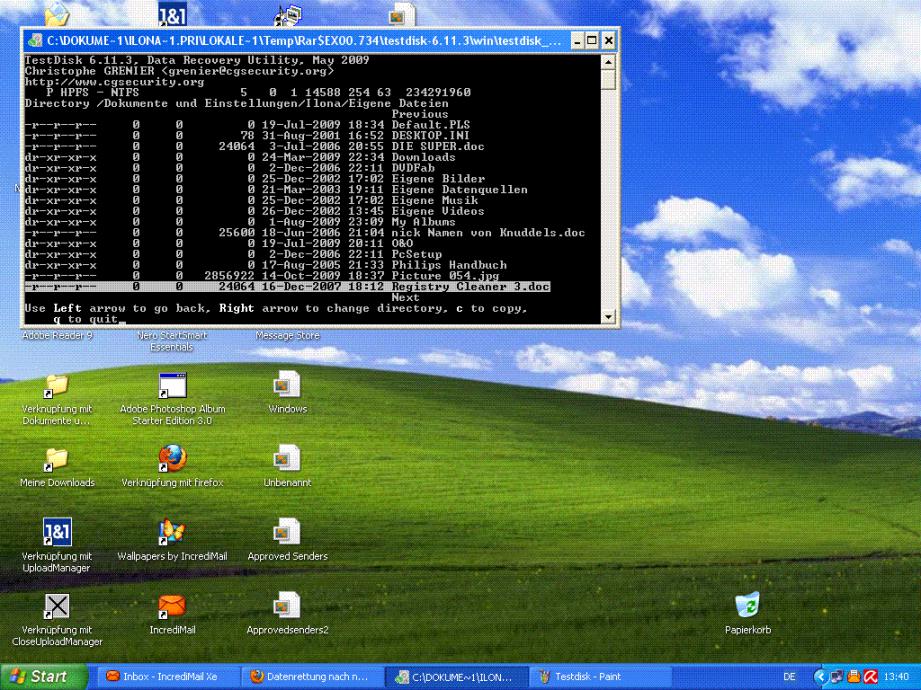Click the Directory path line in console
921x690 pixels.
pos(237,103)
